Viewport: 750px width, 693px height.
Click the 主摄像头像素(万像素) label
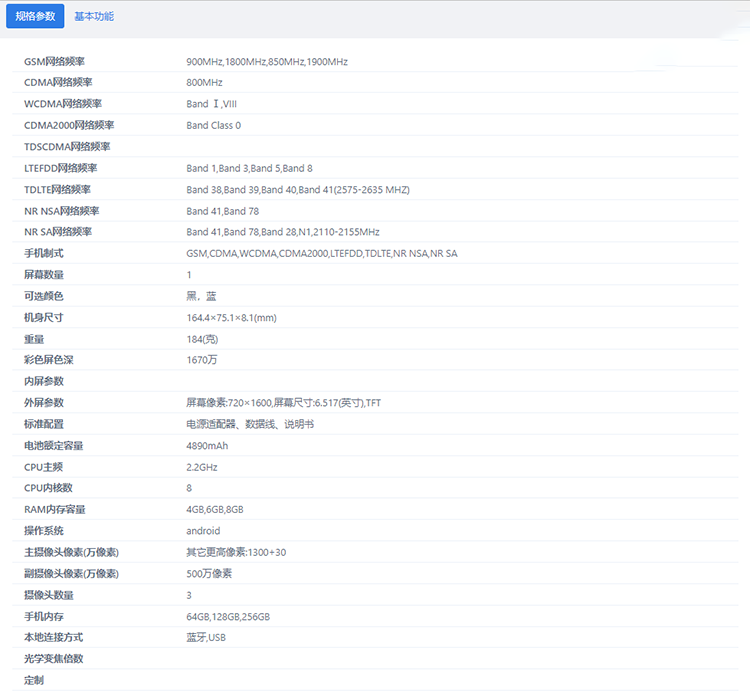[72, 552]
